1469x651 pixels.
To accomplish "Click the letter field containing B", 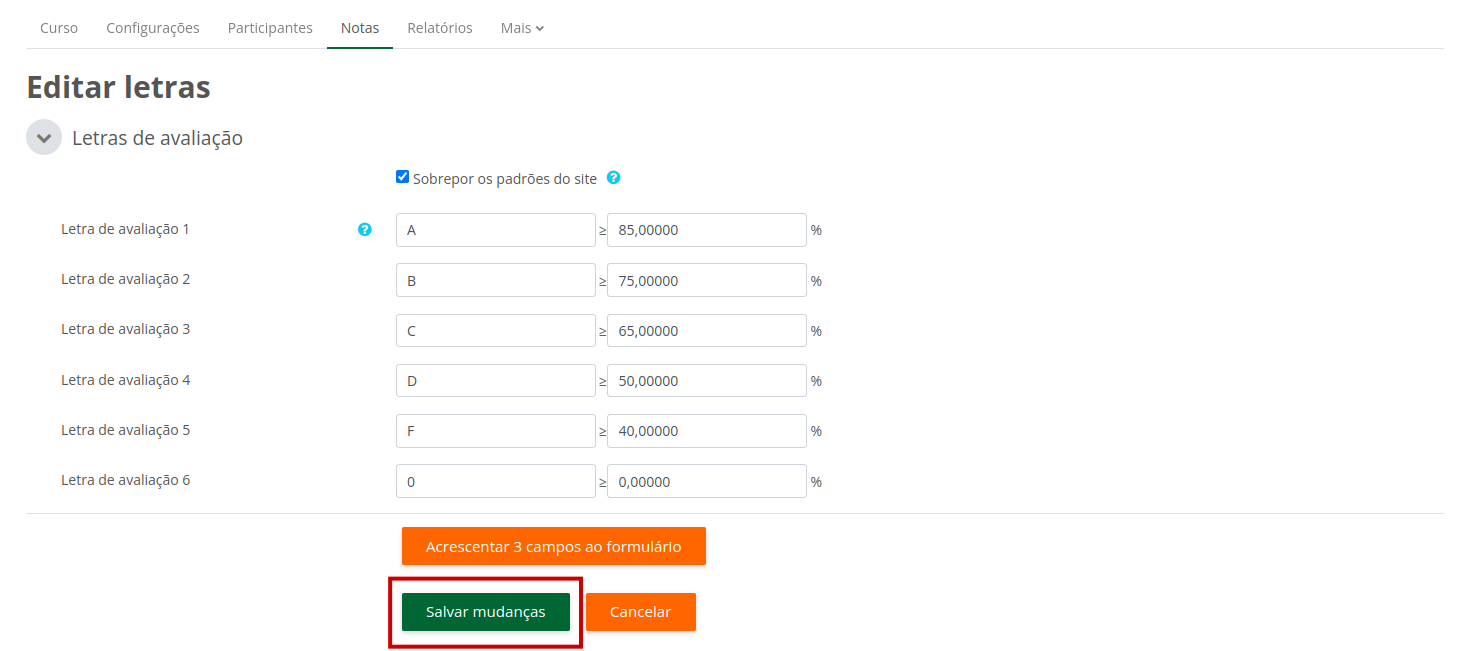I will tap(495, 280).
